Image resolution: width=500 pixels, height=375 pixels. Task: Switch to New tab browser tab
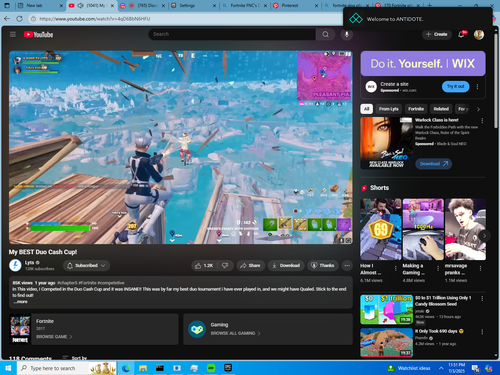(40, 5)
